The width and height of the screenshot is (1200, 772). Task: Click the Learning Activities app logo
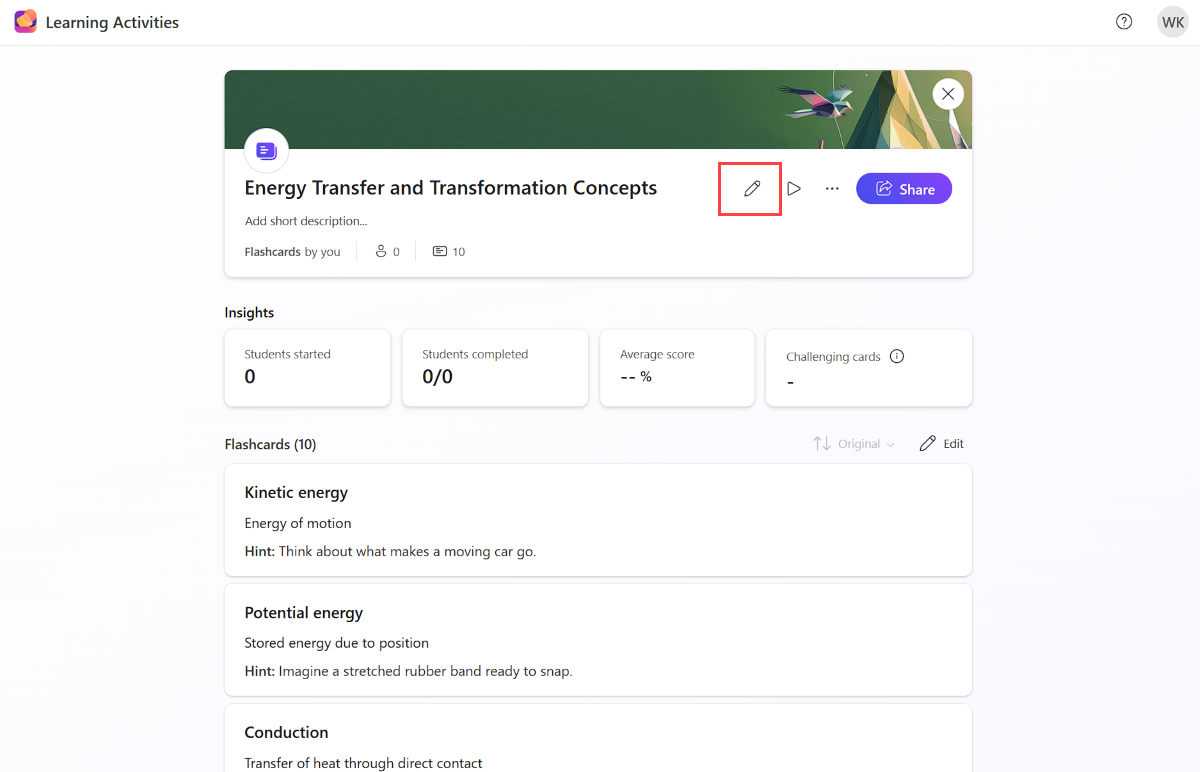tap(26, 22)
